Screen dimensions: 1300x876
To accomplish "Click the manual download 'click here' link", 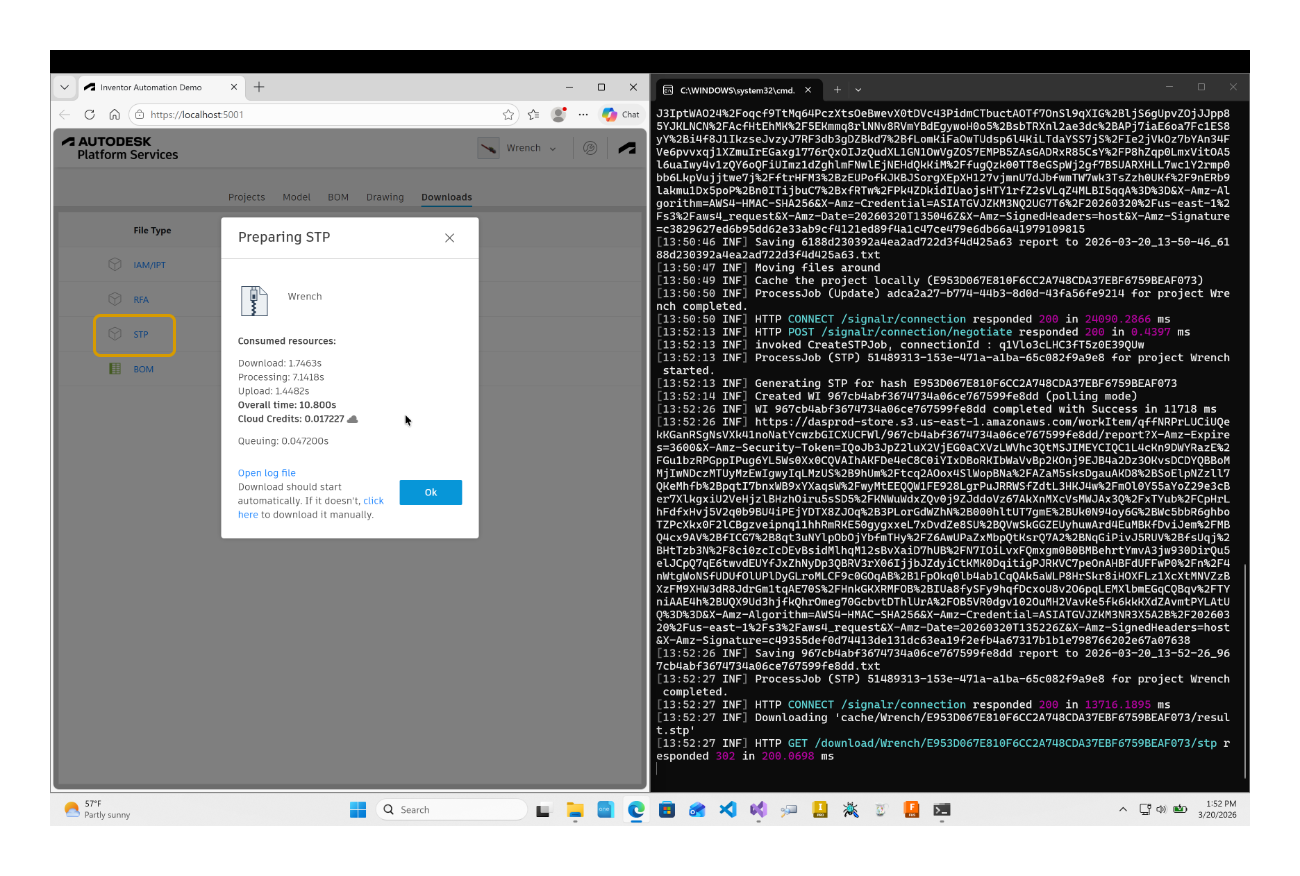I will [372, 500].
